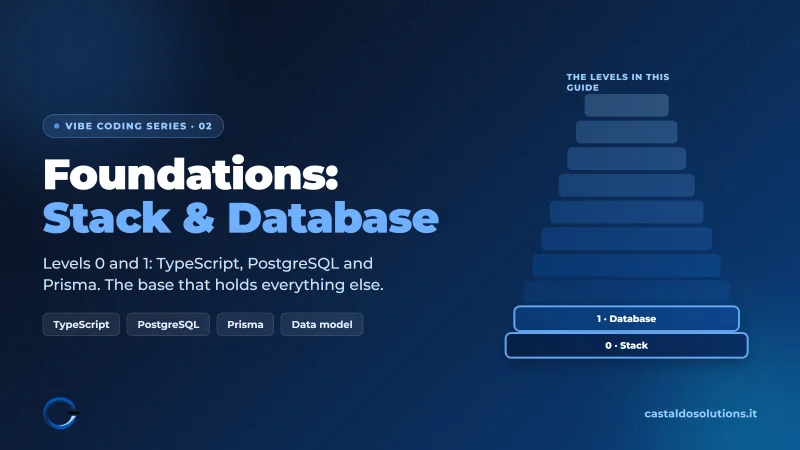Select the fourth pyramid bar from the top
The width and height of the screenshot is (800, 450).
coord(627,185)
